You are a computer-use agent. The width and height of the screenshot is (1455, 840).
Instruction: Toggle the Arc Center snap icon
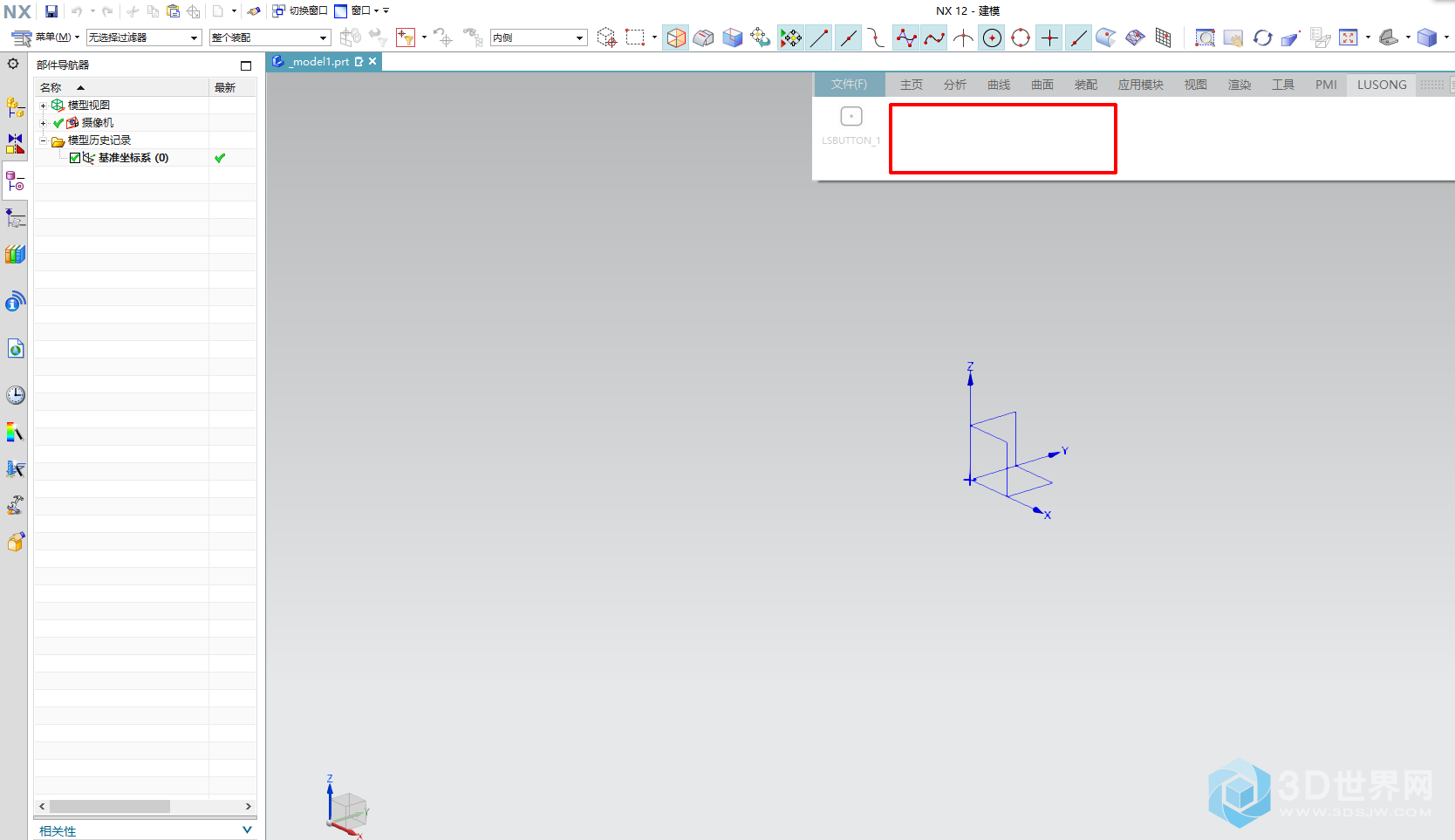click(x=992, y=38)
